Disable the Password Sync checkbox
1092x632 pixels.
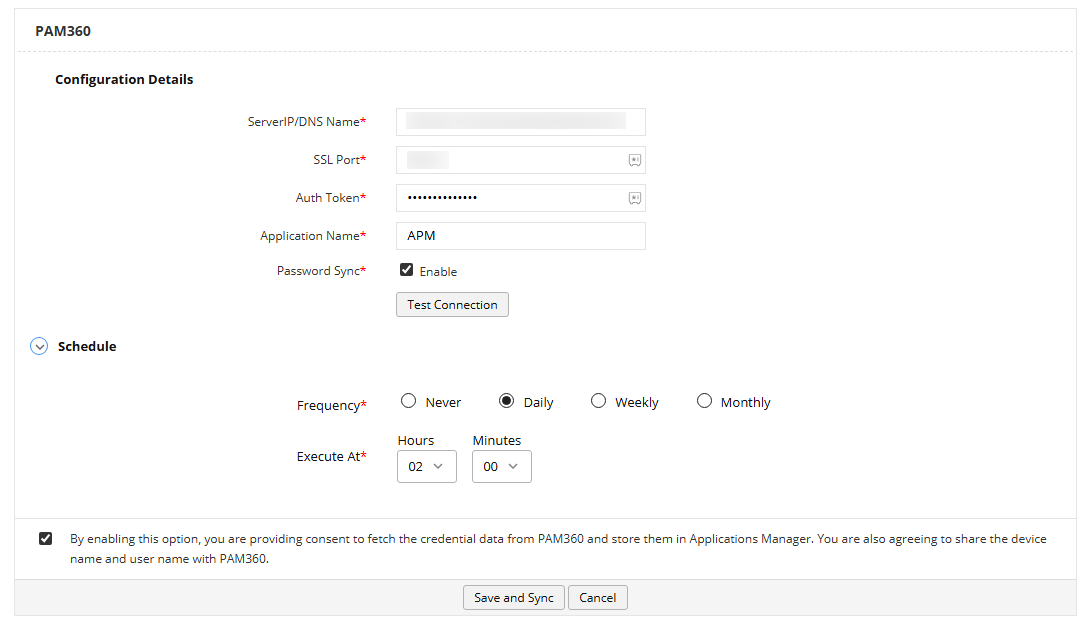(x=406, y=269)
